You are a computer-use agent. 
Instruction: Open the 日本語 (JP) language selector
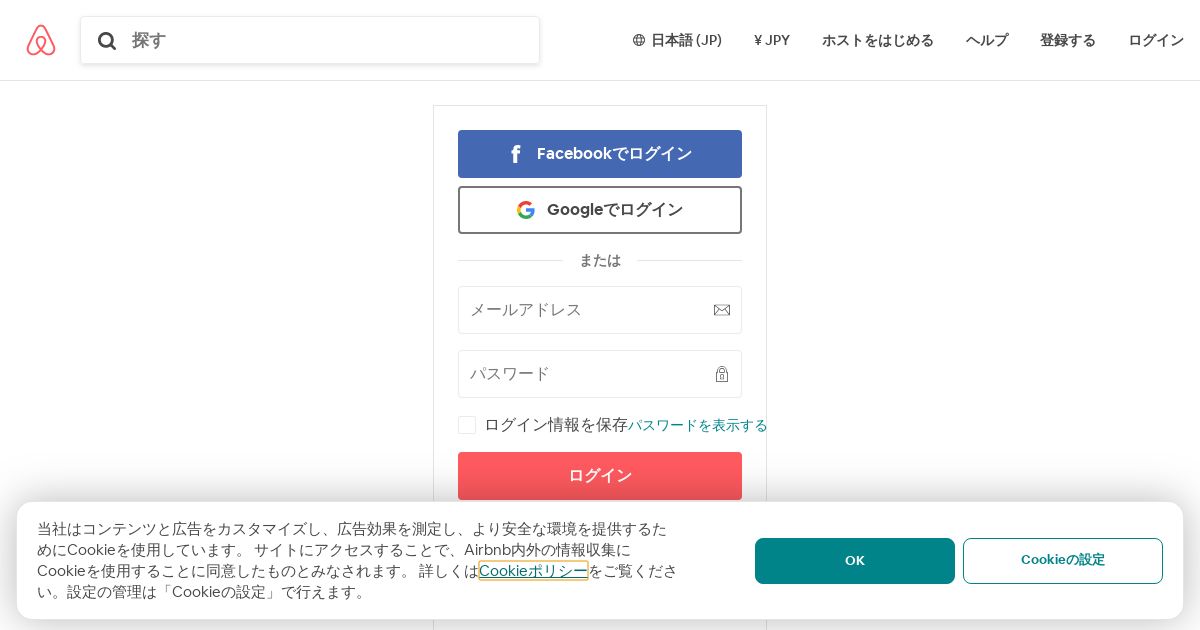pyautogui.click(x=677, y=40)
